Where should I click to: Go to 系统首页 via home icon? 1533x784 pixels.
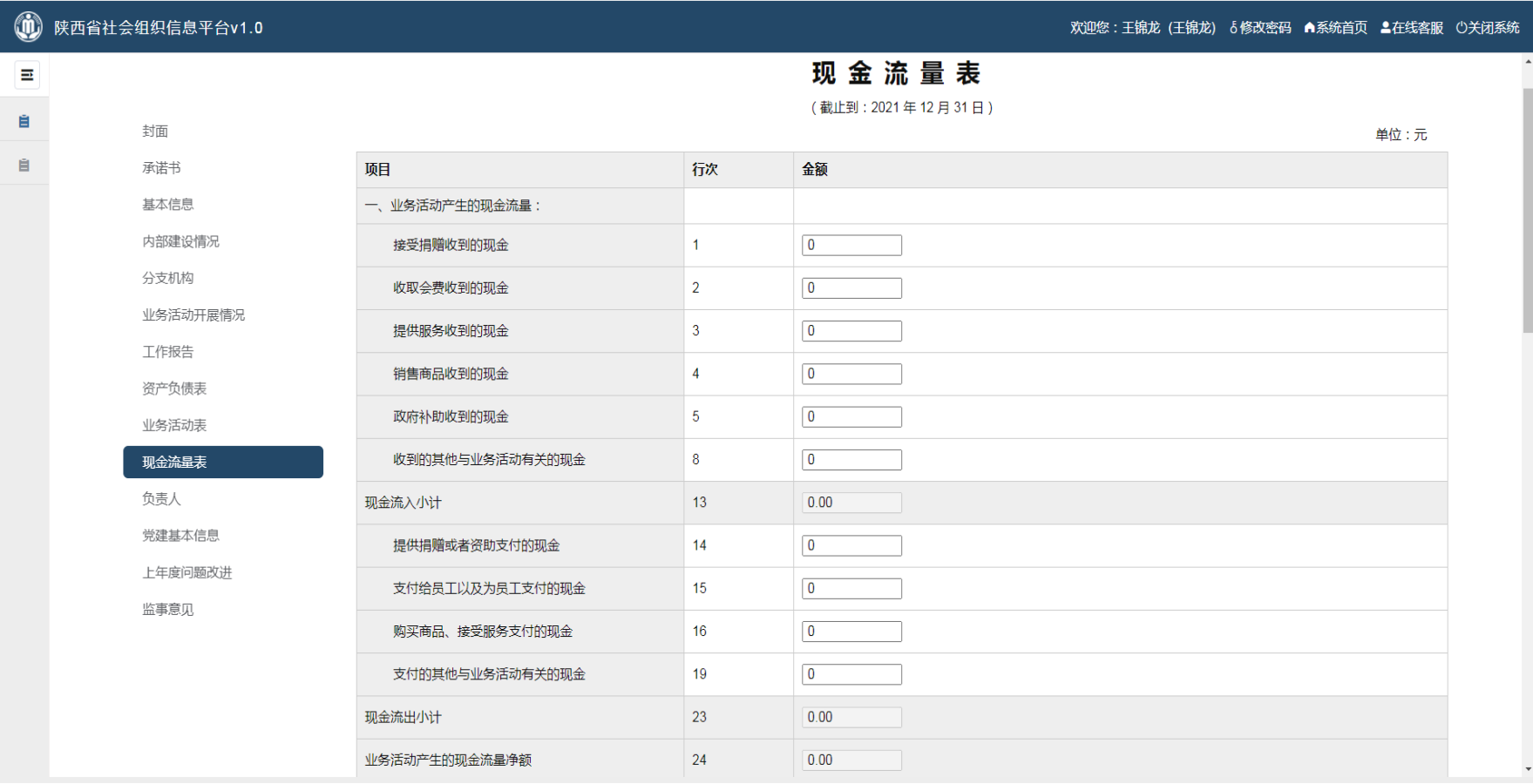click(1335, 28)
